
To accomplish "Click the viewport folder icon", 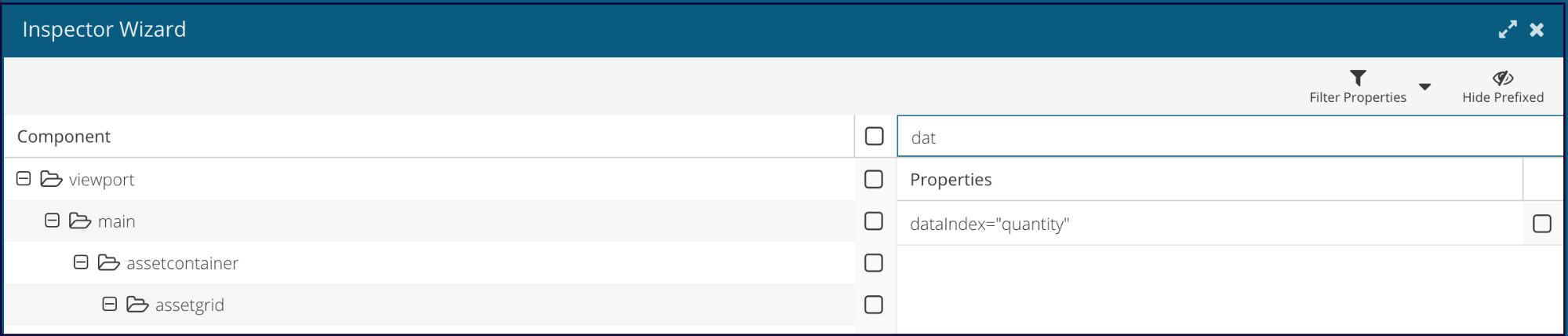I will [52, 179].
